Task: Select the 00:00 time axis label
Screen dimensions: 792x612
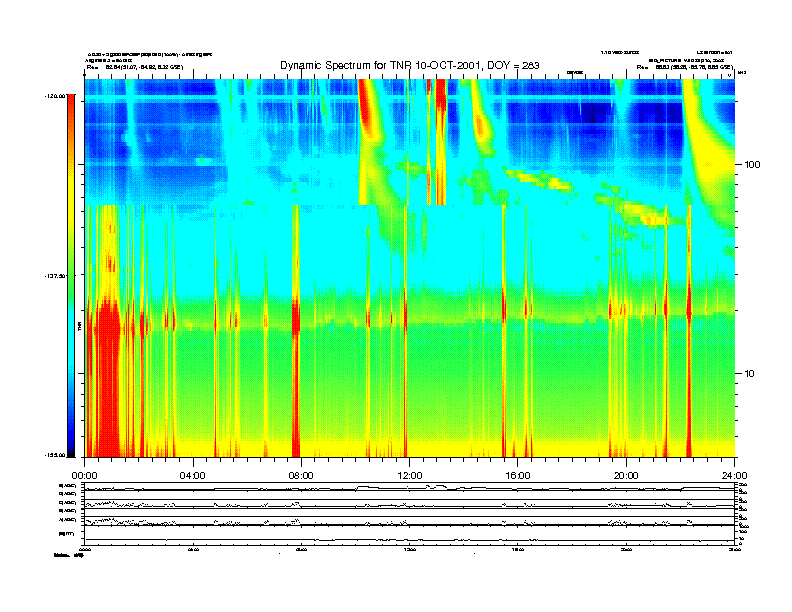Action: pos(84,476)
